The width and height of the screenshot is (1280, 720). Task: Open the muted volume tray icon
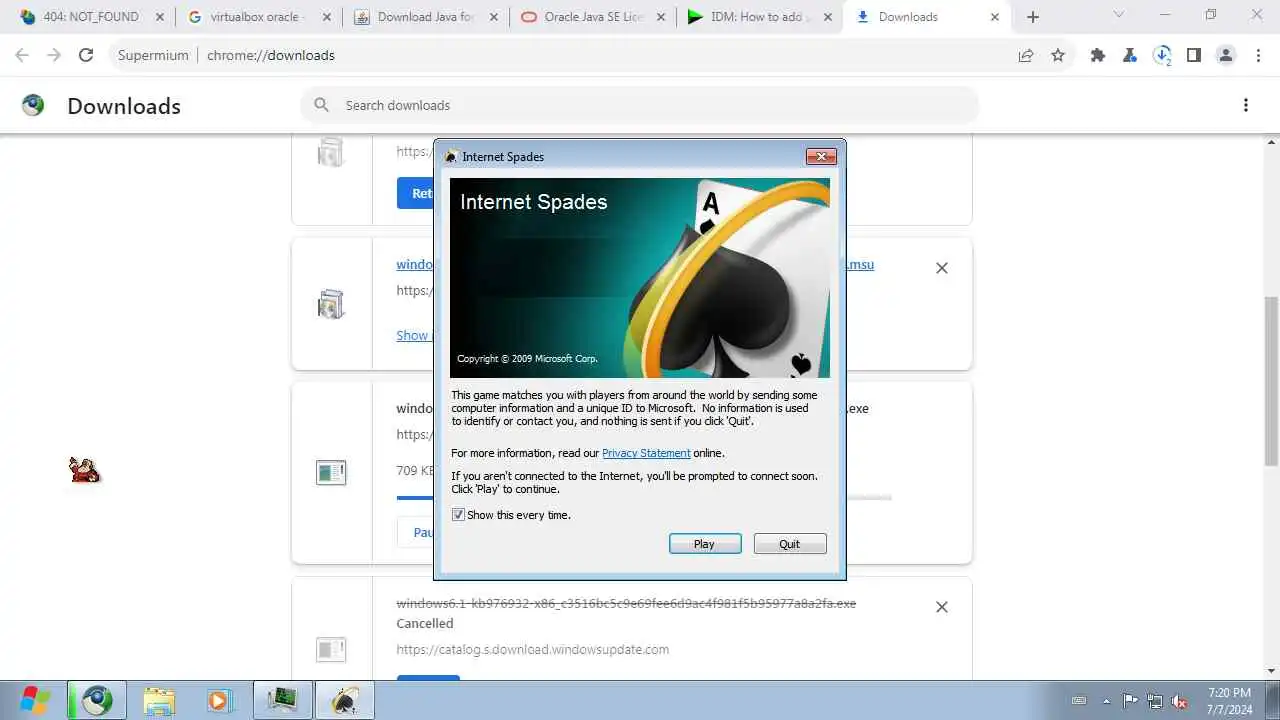click(1180, 701)
